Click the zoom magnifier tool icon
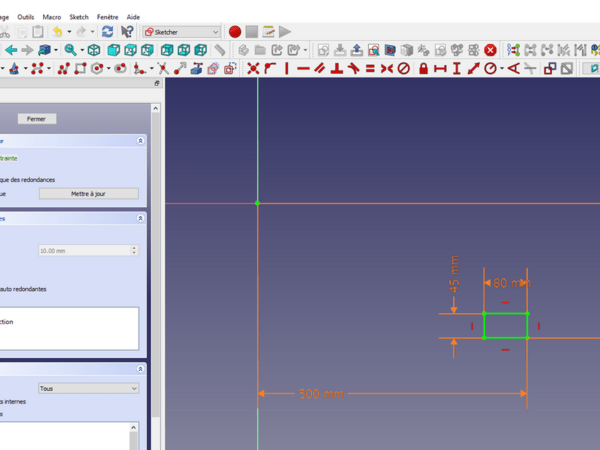 pyautogui.click(x=70, y=50)
